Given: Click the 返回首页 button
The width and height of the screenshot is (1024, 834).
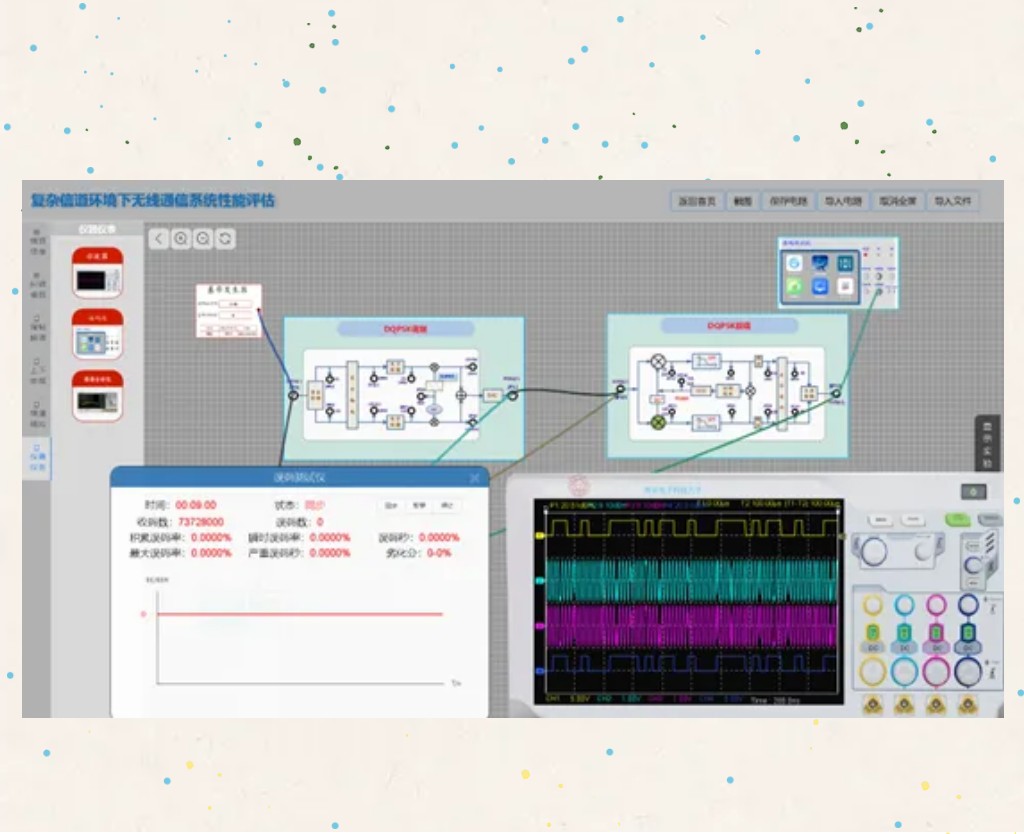Looking at the screenshot, I should coord(696,201).
